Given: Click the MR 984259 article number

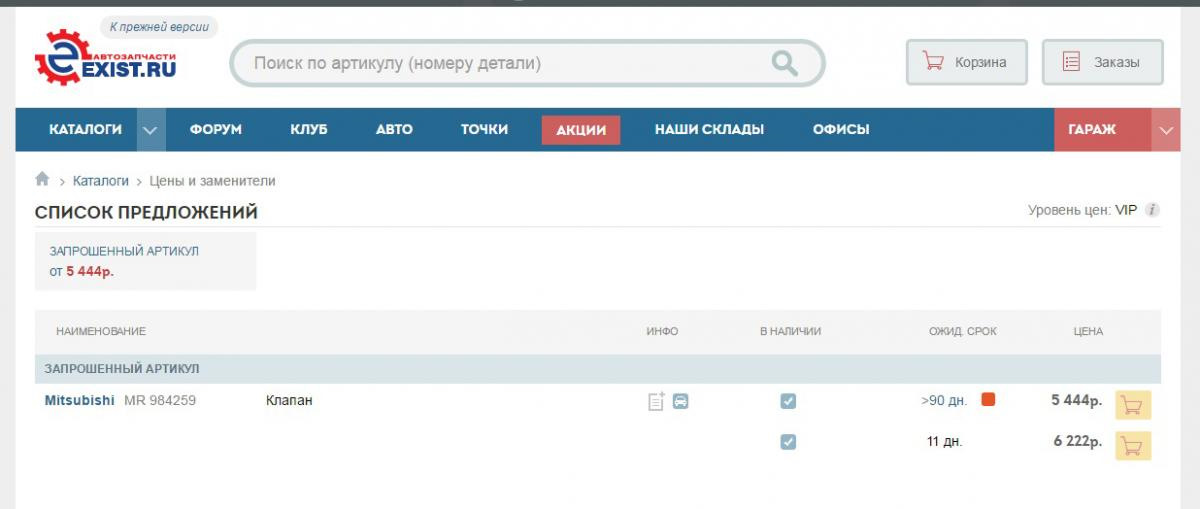Looking at the screenshot, I should pos(160,400).
